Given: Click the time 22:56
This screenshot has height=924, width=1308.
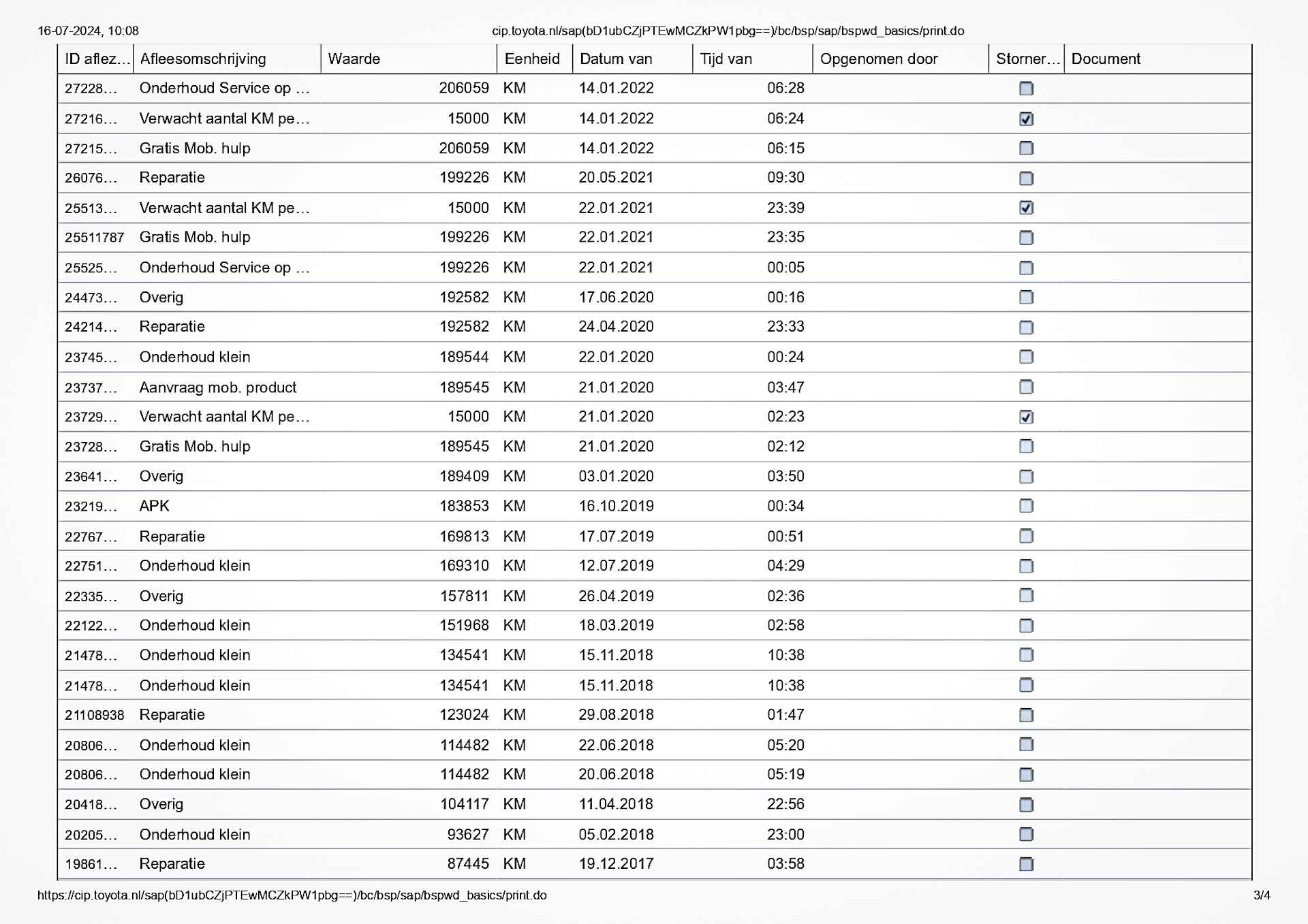Looking at the screenshot, I should [785, 803].
